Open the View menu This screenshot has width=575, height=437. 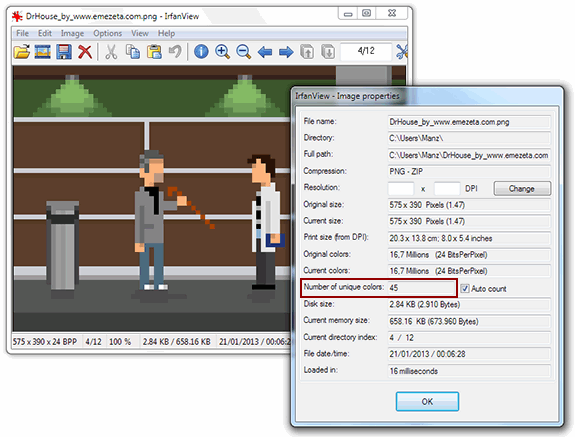pyautogui.click(x=140, y=33)
